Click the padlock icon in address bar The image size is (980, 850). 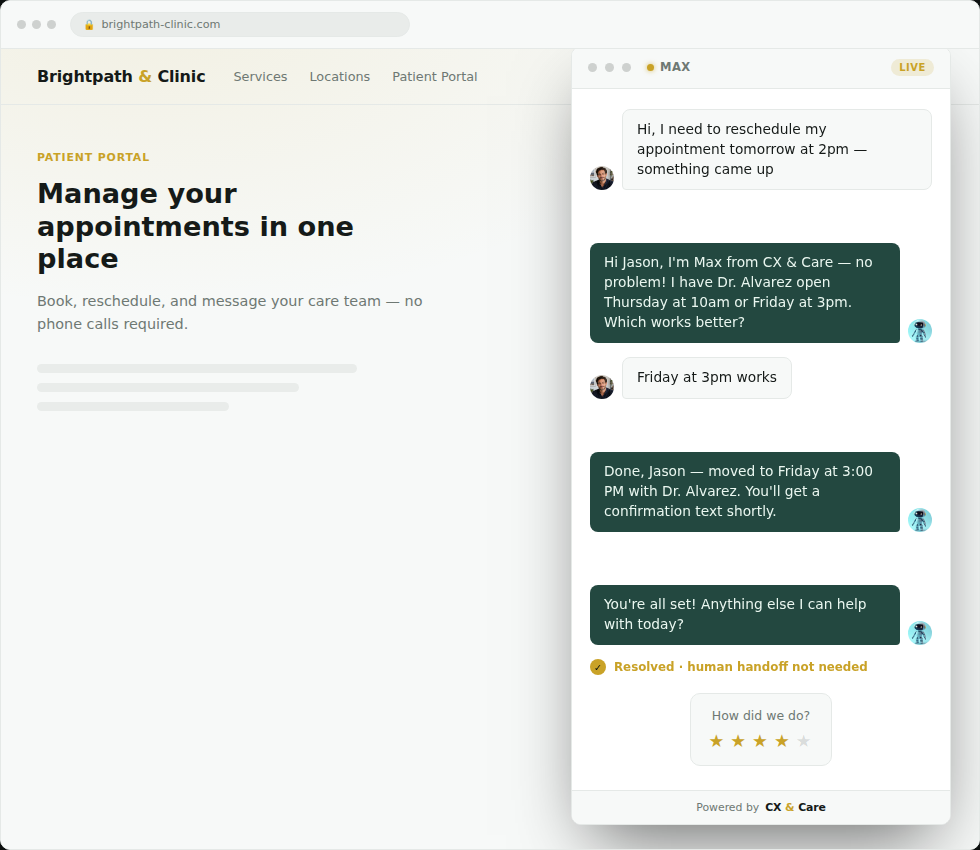coord(89,24)
